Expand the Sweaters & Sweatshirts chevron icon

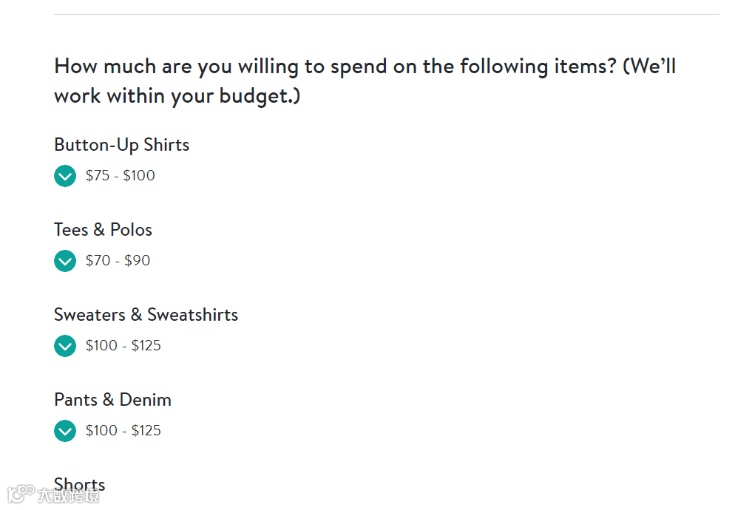click(x=65, y=346)
